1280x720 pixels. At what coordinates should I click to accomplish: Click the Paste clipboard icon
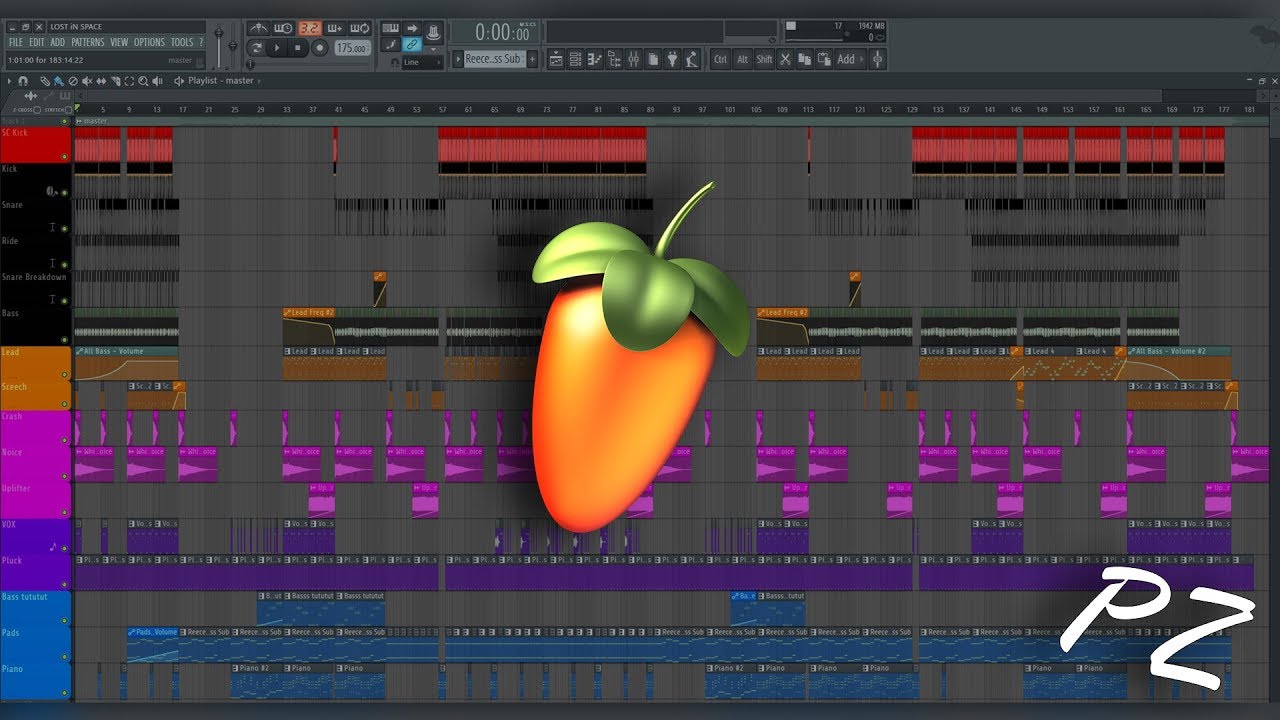coord(826,59)
